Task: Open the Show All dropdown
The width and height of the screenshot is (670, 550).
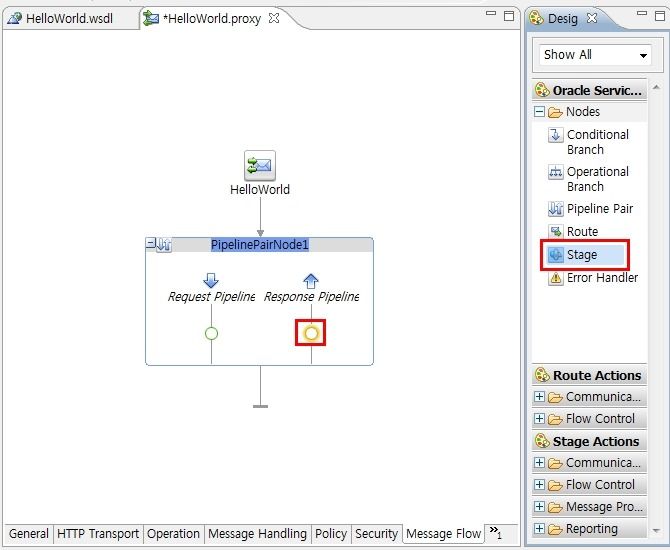Action: coord(595,55)
